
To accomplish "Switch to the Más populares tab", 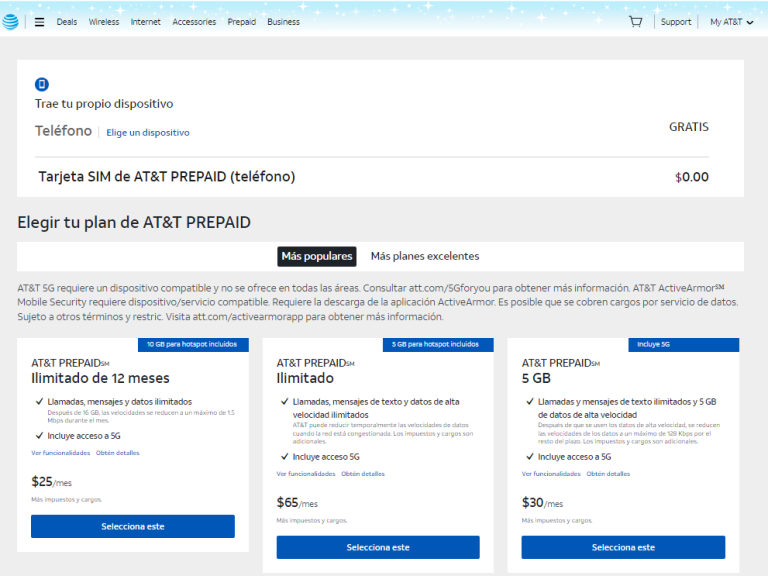I will point(316,256).
